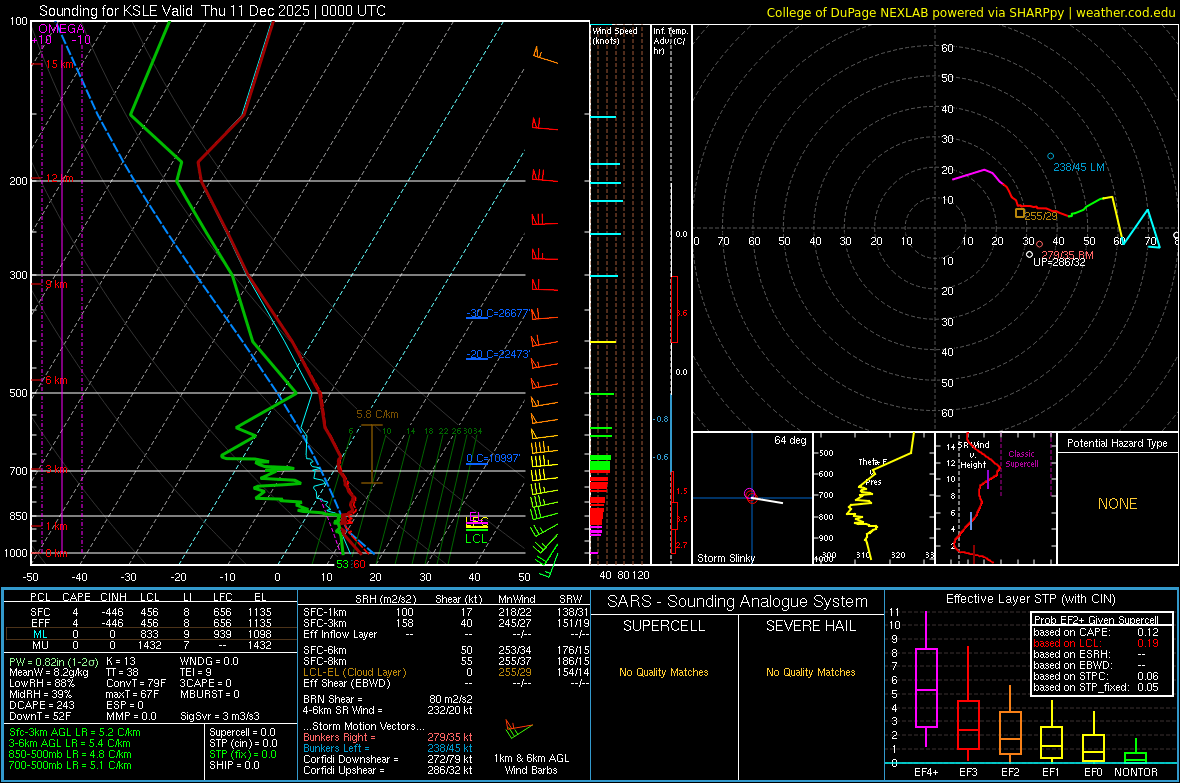Viewport: 1180px width, 783px height.
Task: Click the 'ConvT = 79F' value
Action: [135, 684]
